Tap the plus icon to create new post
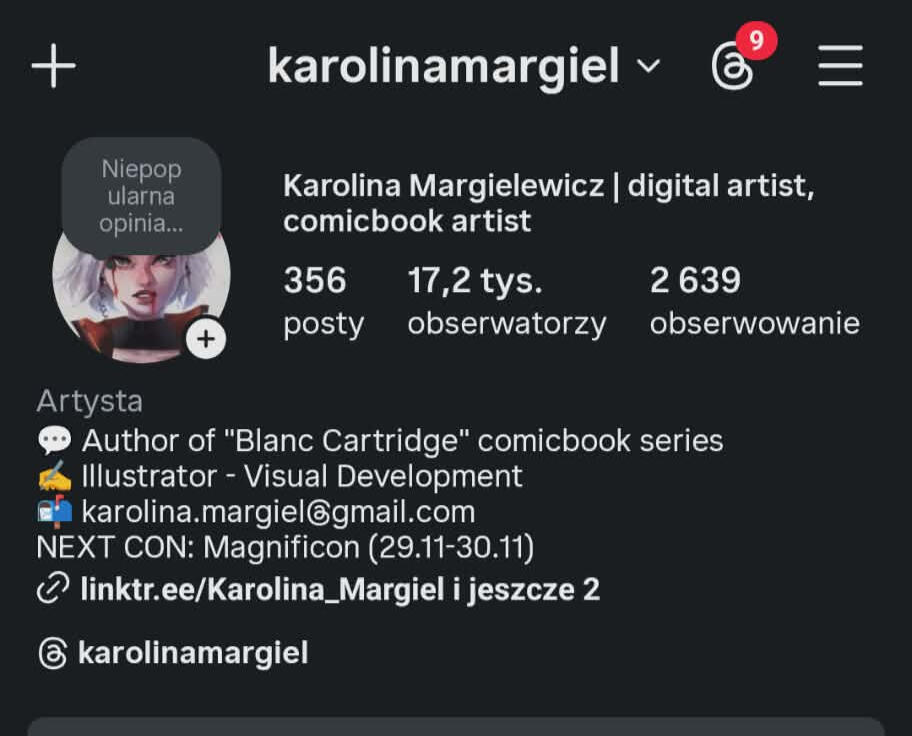912x736 pixels. point(54,66)
